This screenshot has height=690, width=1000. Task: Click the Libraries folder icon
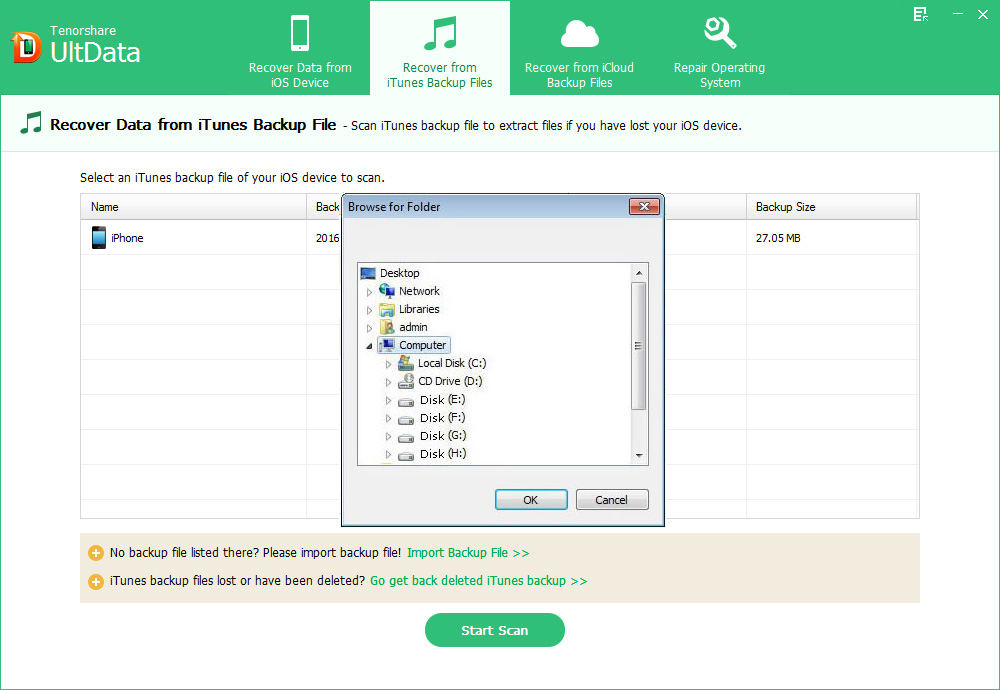(386, 309)
